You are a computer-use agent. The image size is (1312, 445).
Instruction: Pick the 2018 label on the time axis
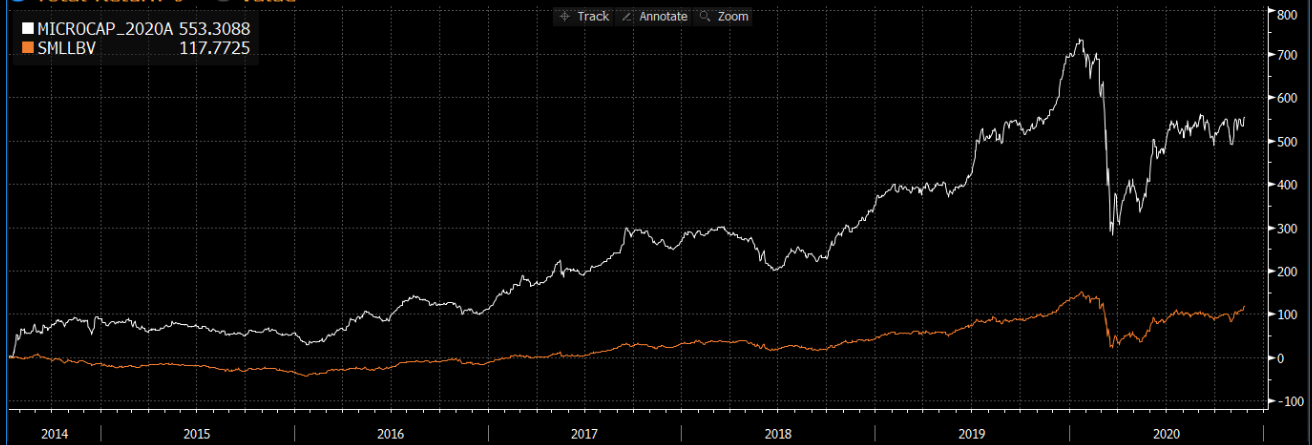click(778, 434)
